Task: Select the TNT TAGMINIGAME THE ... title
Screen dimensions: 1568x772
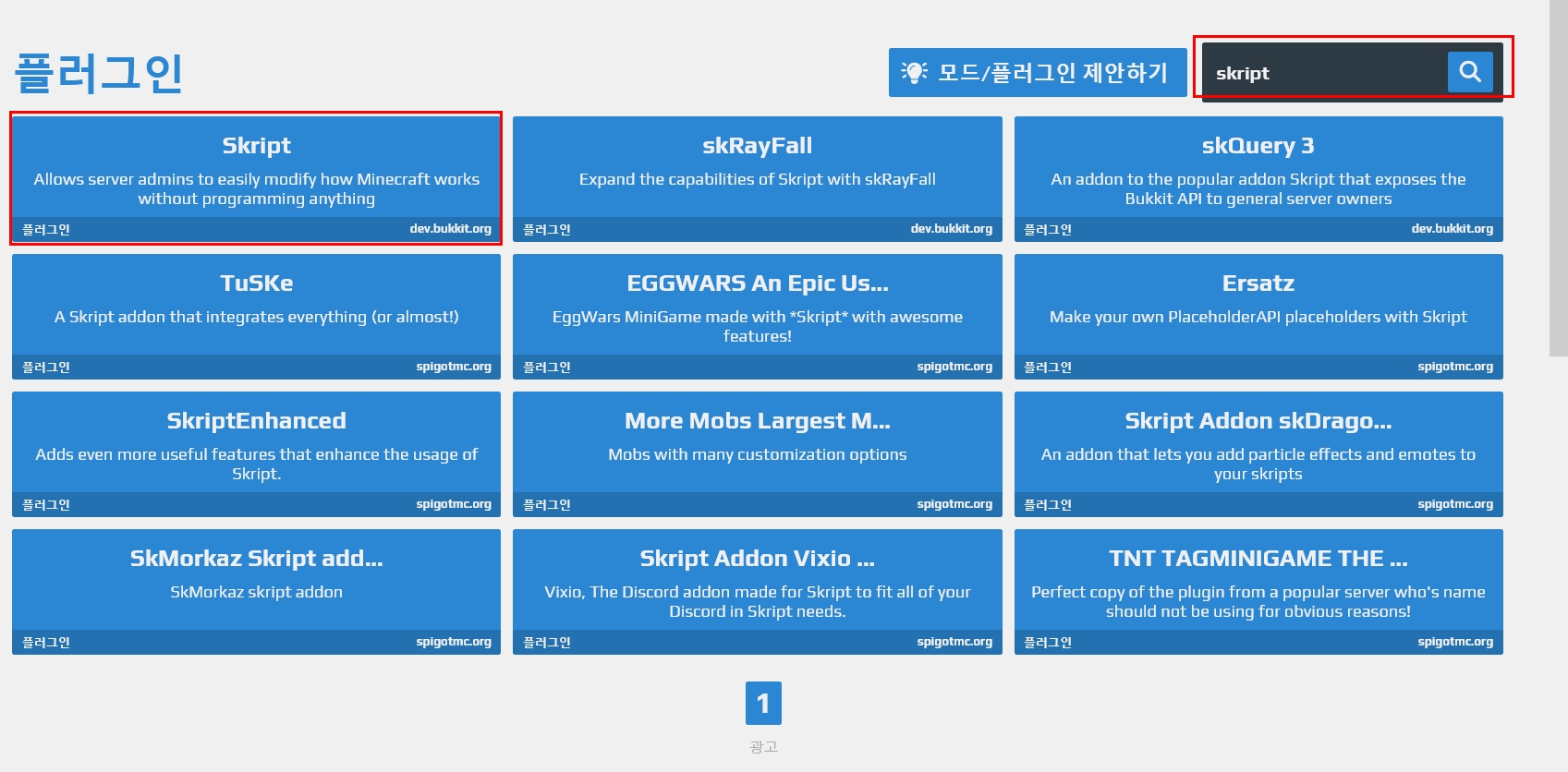Action: 1258,558
